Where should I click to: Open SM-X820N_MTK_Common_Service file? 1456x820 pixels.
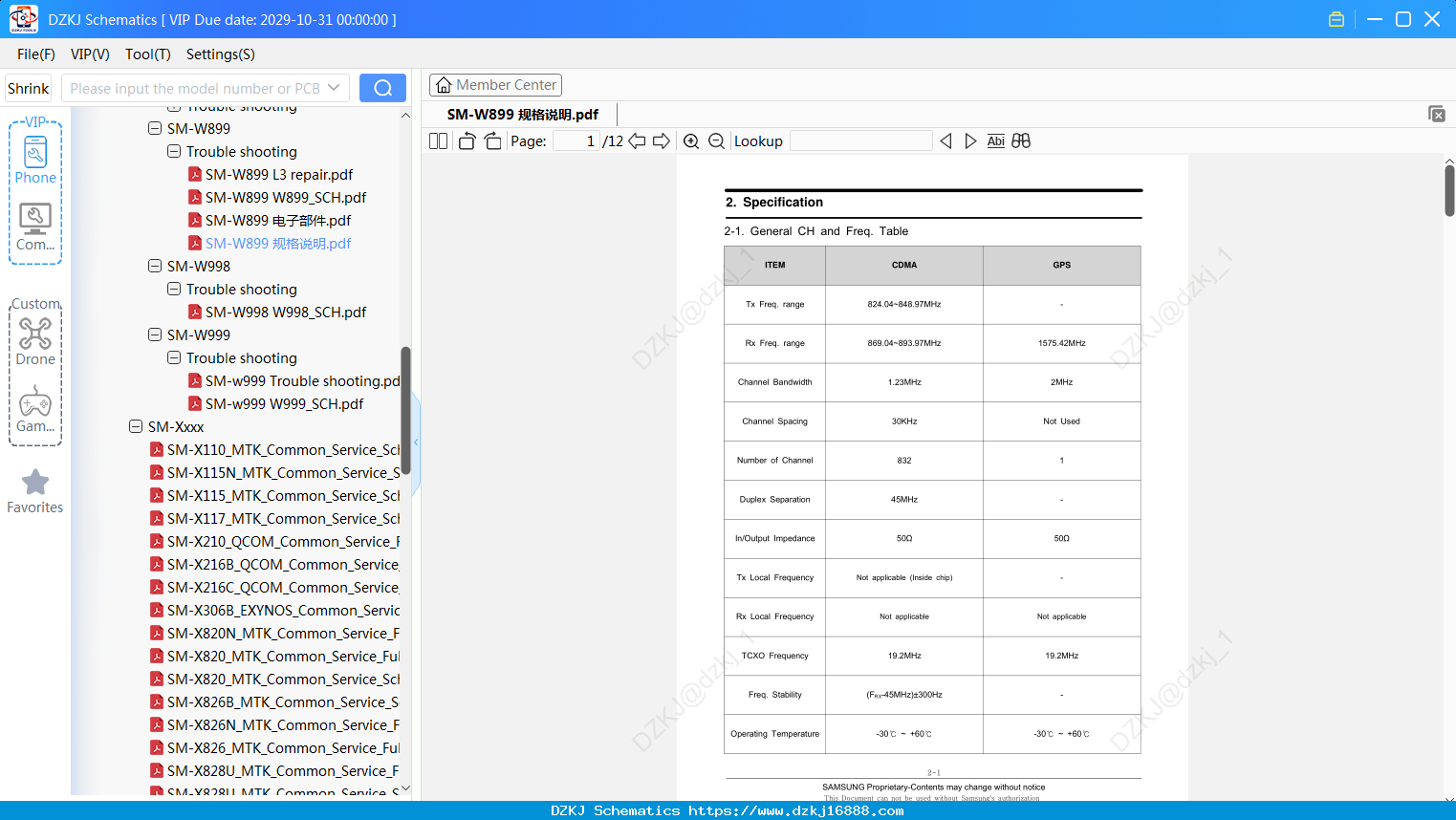point(284,633)
